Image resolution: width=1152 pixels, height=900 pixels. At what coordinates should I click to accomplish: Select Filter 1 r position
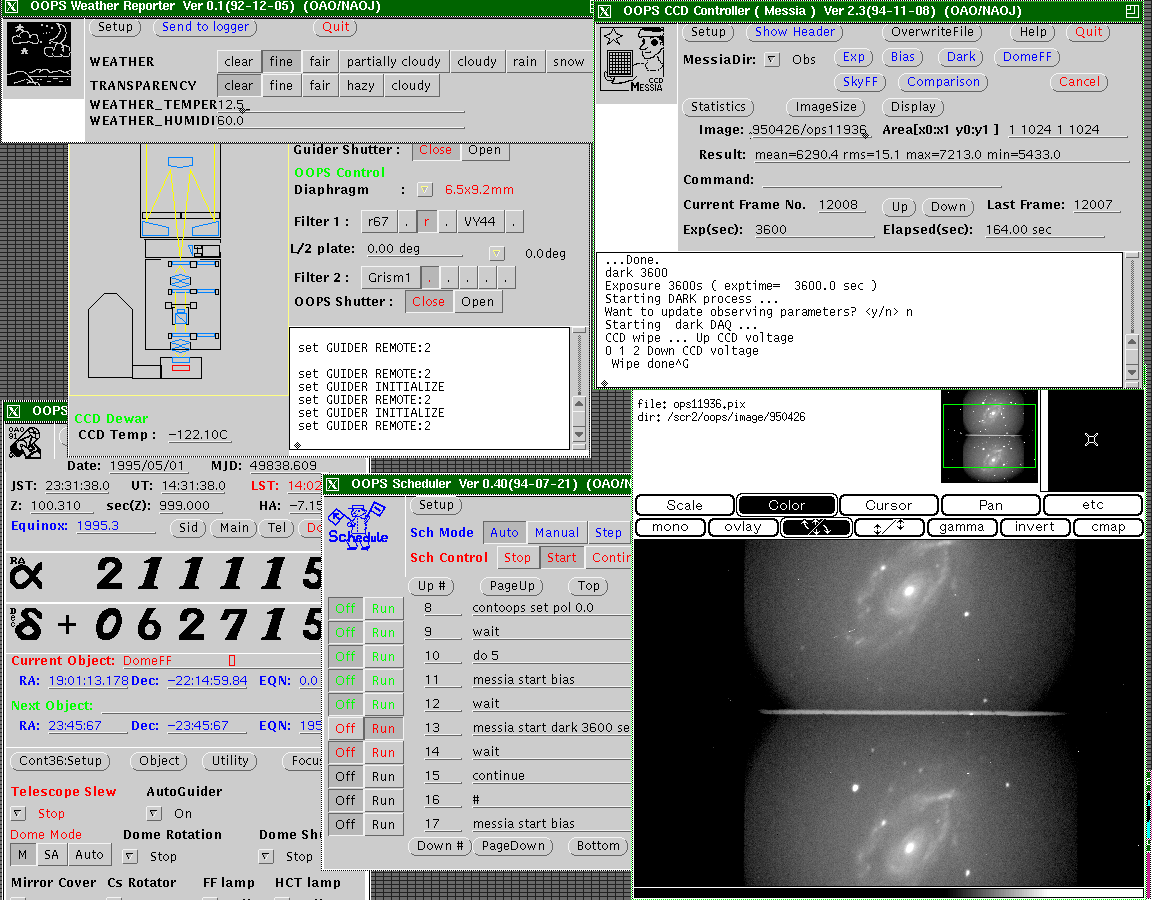click(426, 221)
